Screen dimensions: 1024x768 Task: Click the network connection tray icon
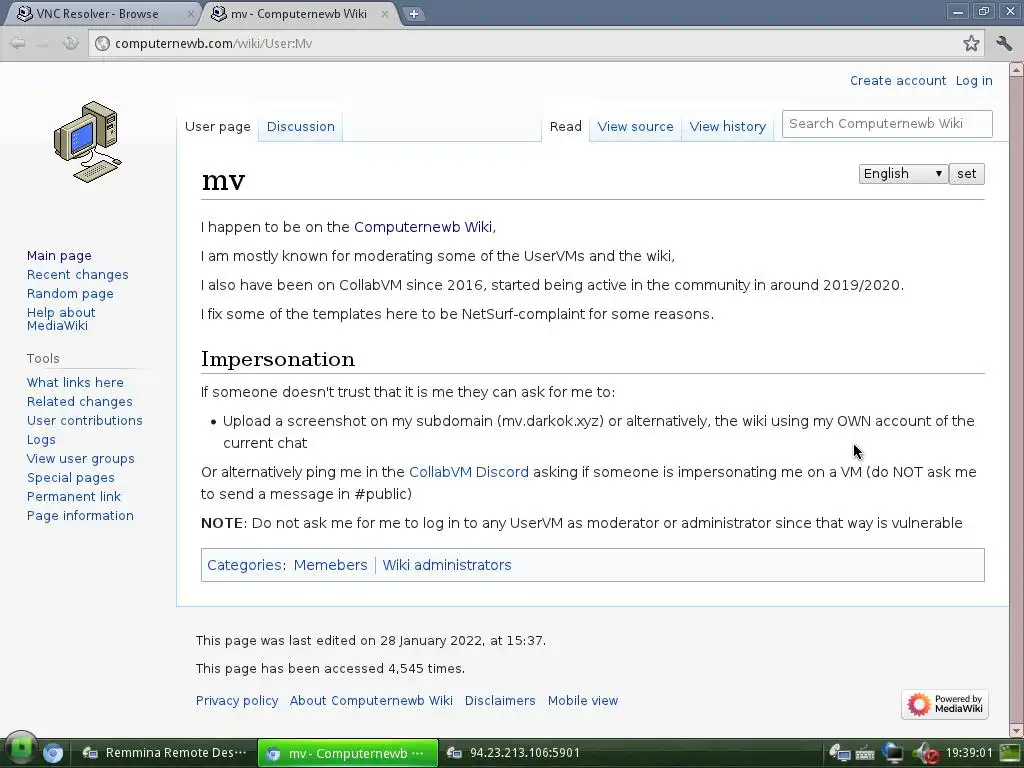point(839,753)
